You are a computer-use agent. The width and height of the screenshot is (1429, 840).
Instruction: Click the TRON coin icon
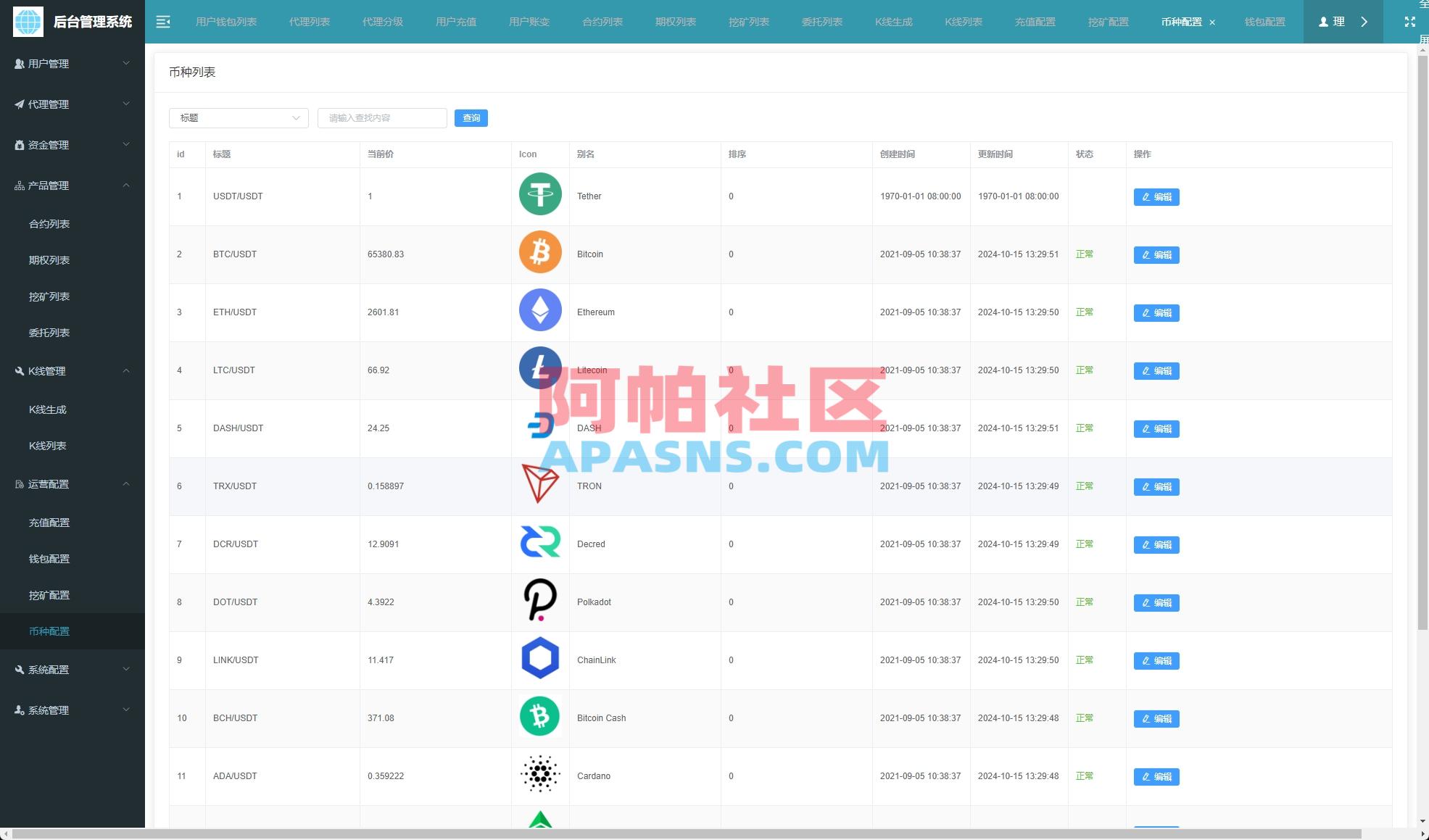tap(539, 484)
